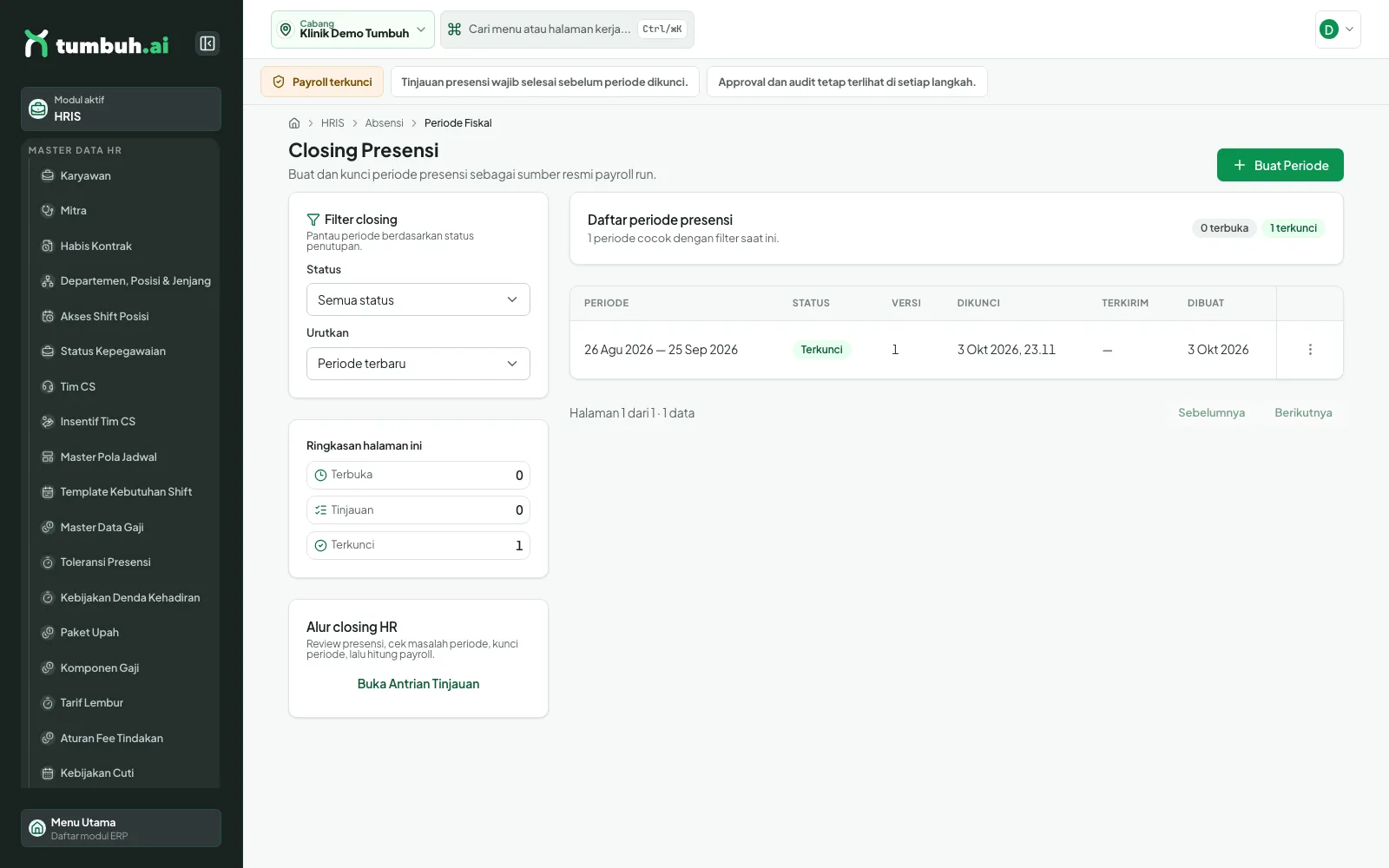This screenshot has width=1389, height=868.
Task: Click the 0 terbuka counter badge
Action: click(x=1224, y=228)
